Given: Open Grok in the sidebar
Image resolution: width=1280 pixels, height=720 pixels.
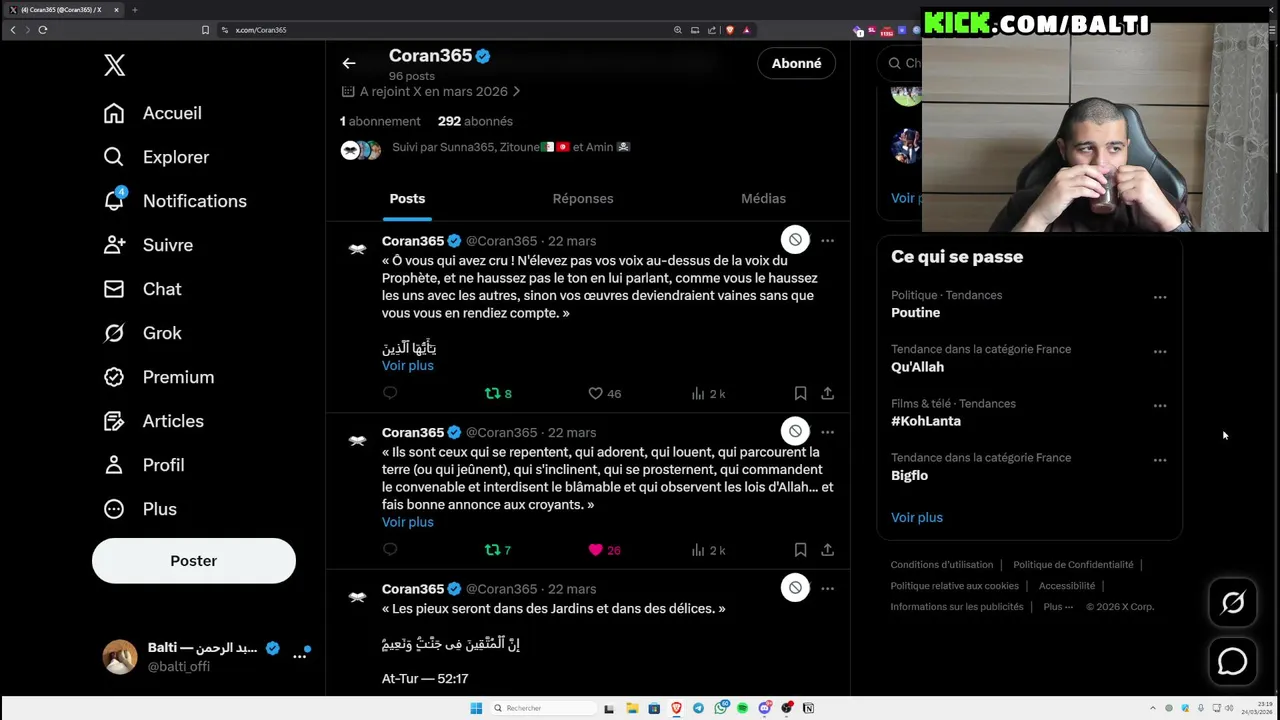Looking at the screenshot, I should tap(143, 333).
